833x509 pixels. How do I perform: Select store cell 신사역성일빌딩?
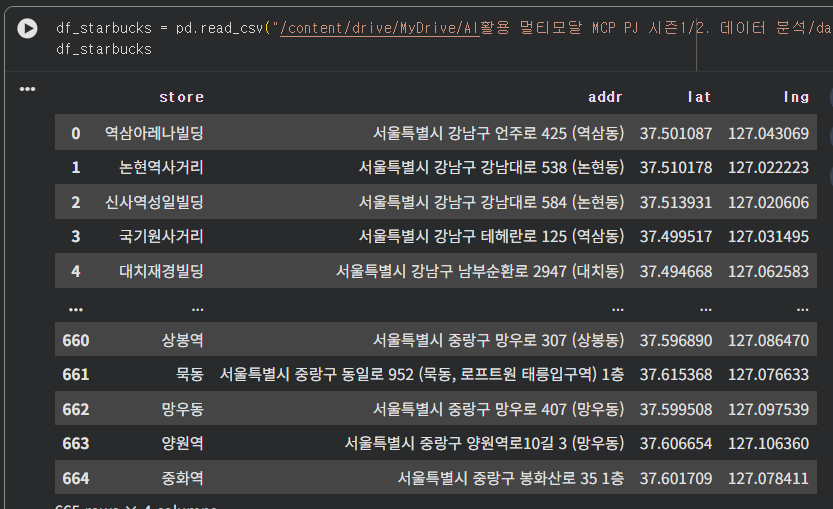point(154,202)
